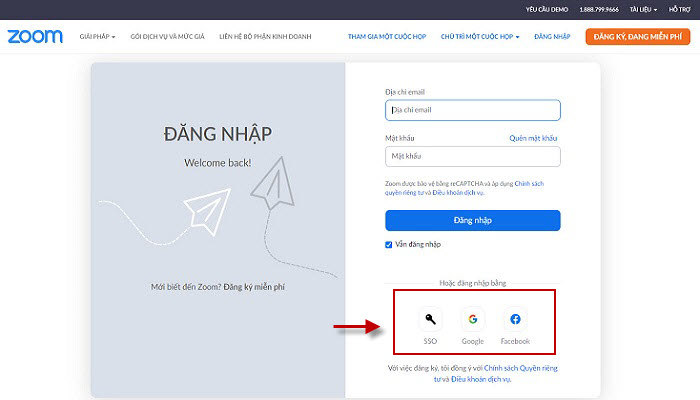
Task: Open the Quên mật khẩu link
Action: 533,138
